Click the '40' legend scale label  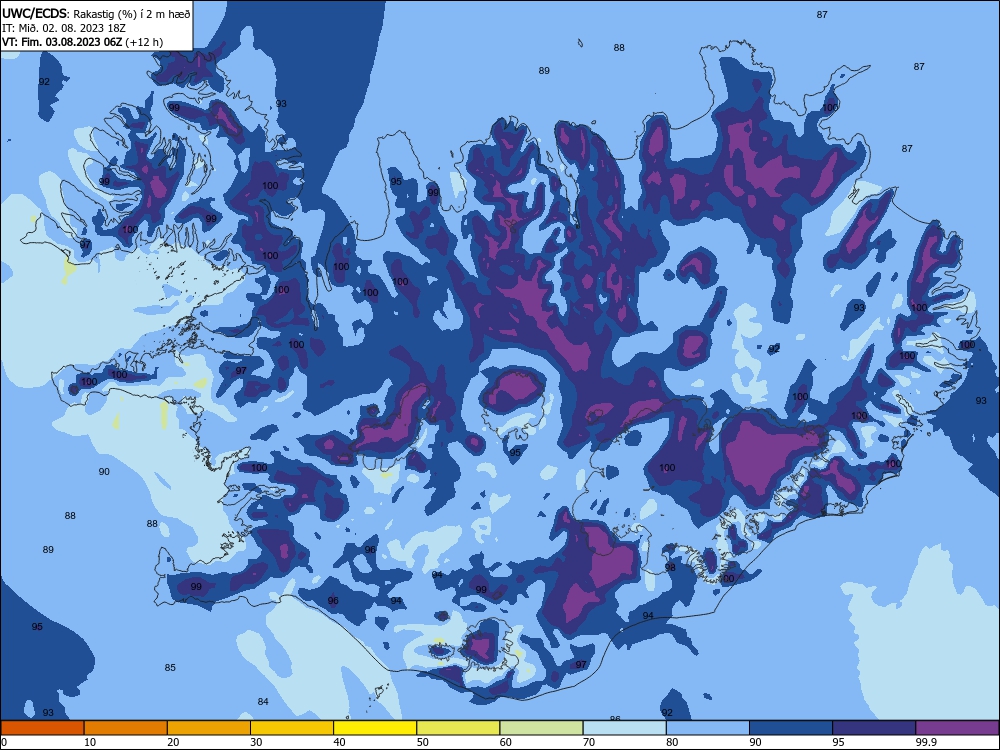(339, 742)
